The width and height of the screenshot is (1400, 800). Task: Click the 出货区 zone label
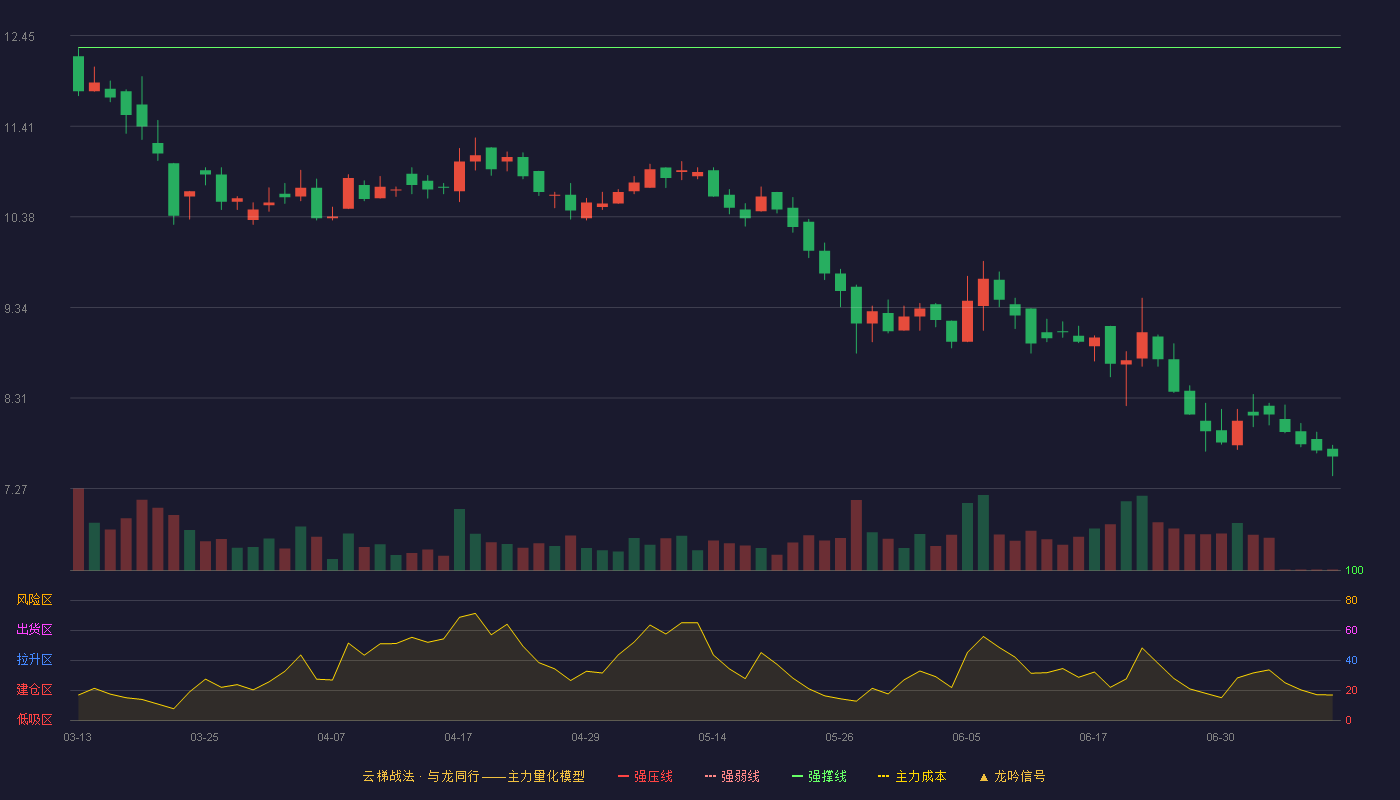pyautogui.click(x=34, y=630)
